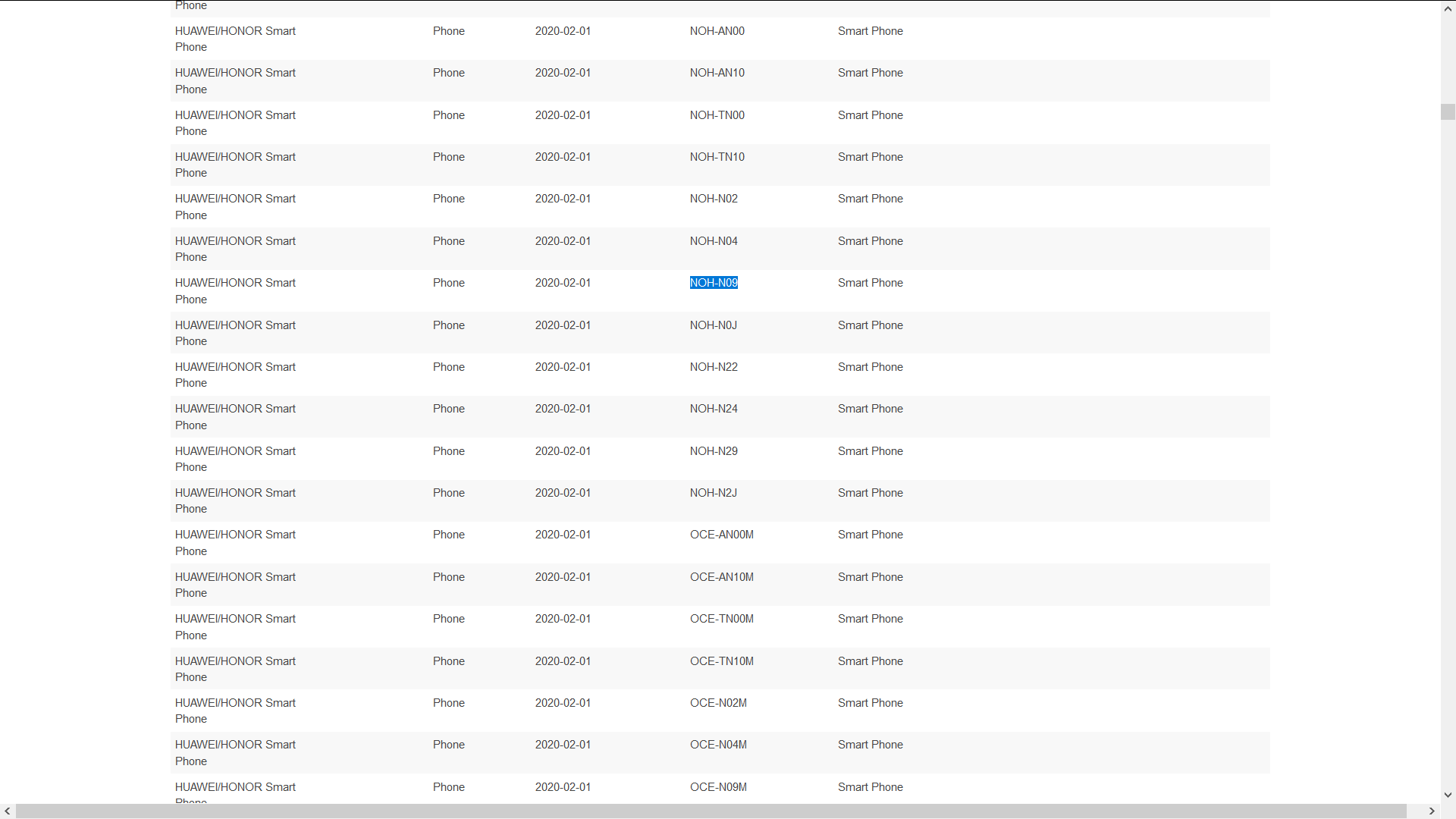
Task: Click HUAWEI/HONOR Smart Phone in OCE-TN00M row
Action: click(235, 627)
